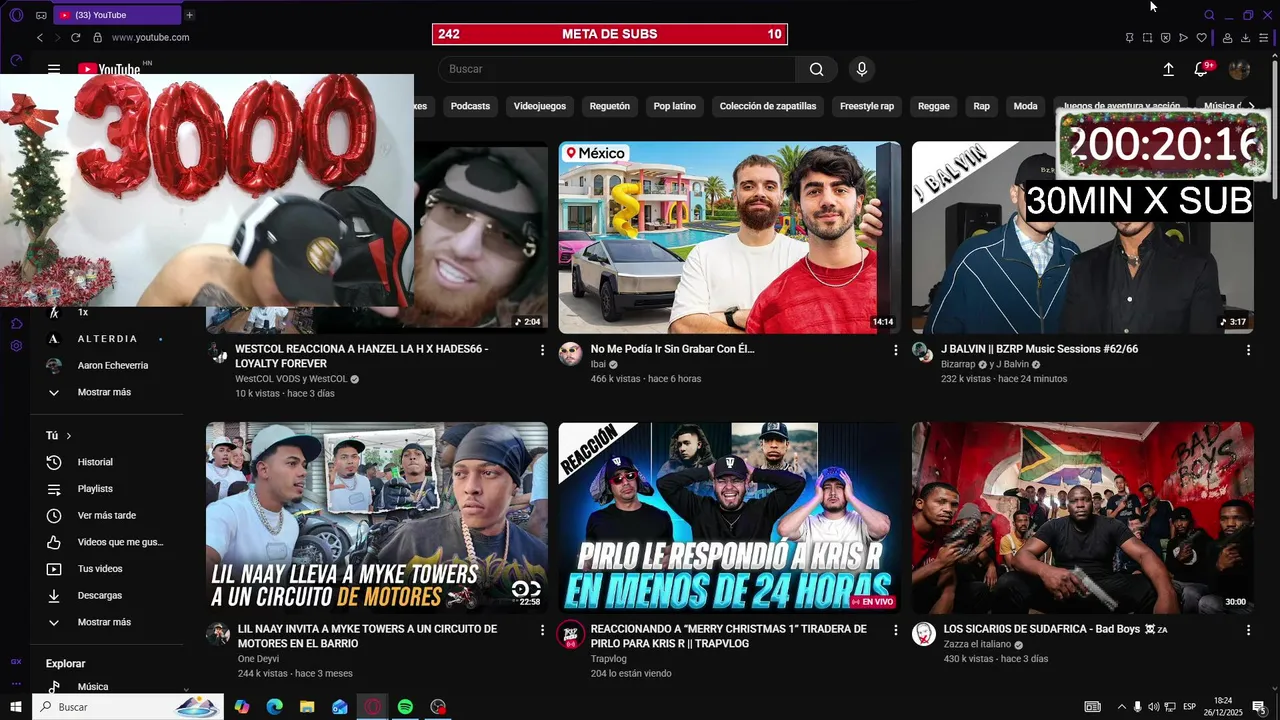The height and width of the screenshot is (720, 1280).
Task: Open options for LIL NAAY INVITA video
Action: pyautogui.click(x=543, y=630)
